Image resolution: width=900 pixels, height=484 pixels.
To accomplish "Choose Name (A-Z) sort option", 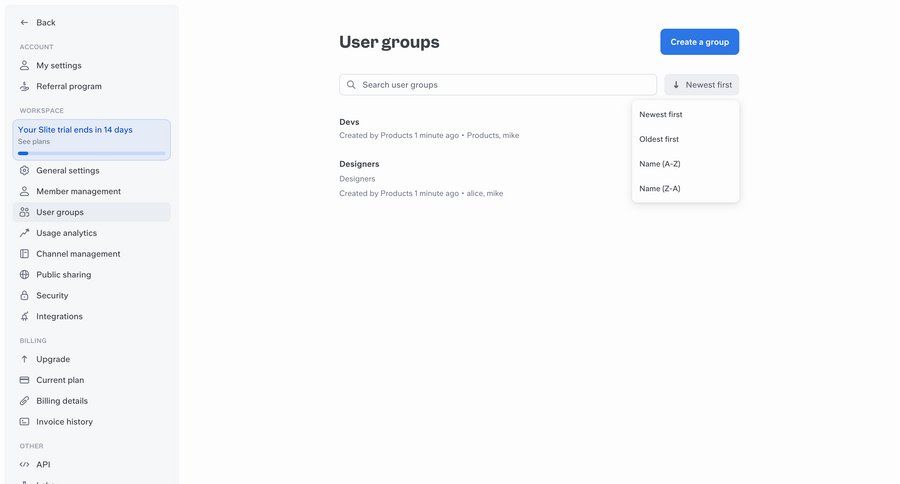I will [660, 164].
